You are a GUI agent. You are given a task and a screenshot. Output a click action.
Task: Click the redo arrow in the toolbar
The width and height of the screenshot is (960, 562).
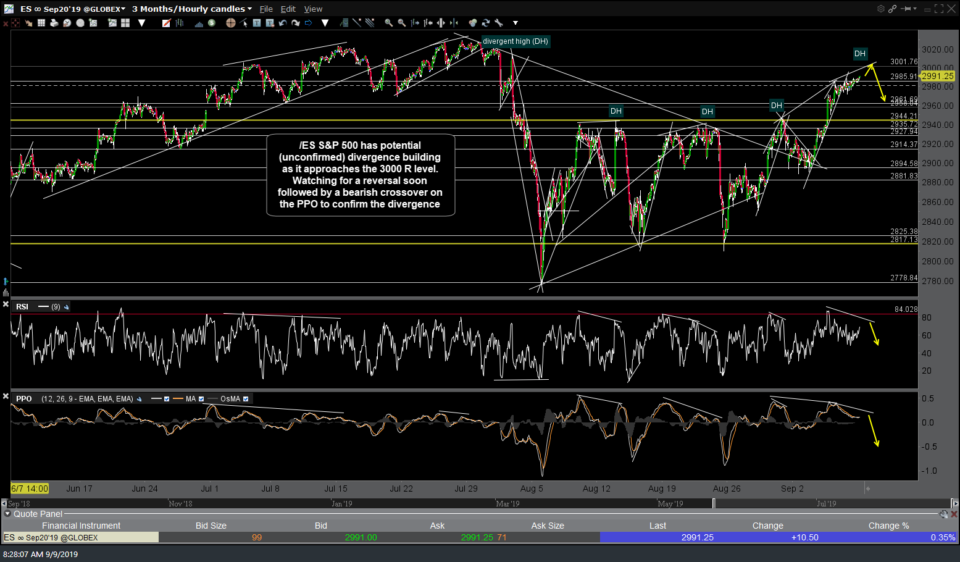(296, 23)
